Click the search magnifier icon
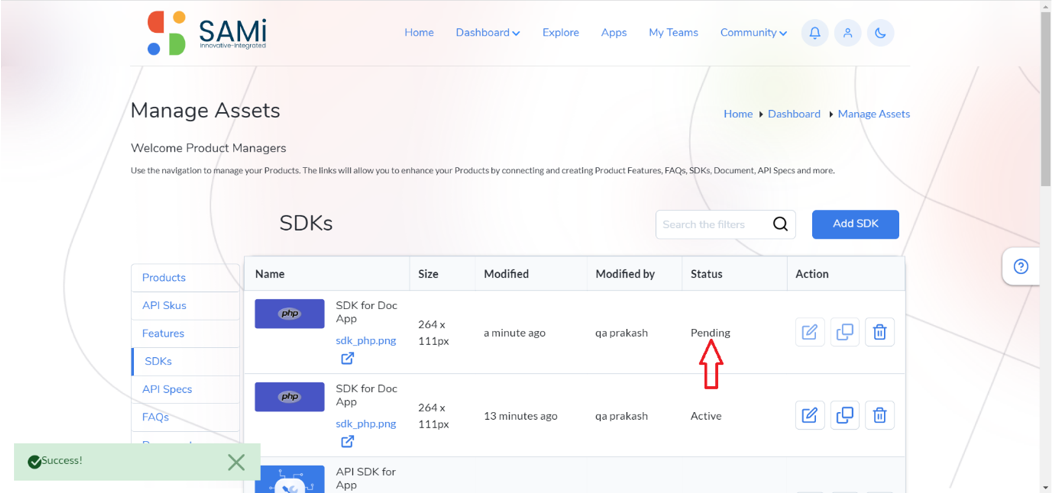The height and width of the screenshot is (496, 1054). tap(780, 224)
